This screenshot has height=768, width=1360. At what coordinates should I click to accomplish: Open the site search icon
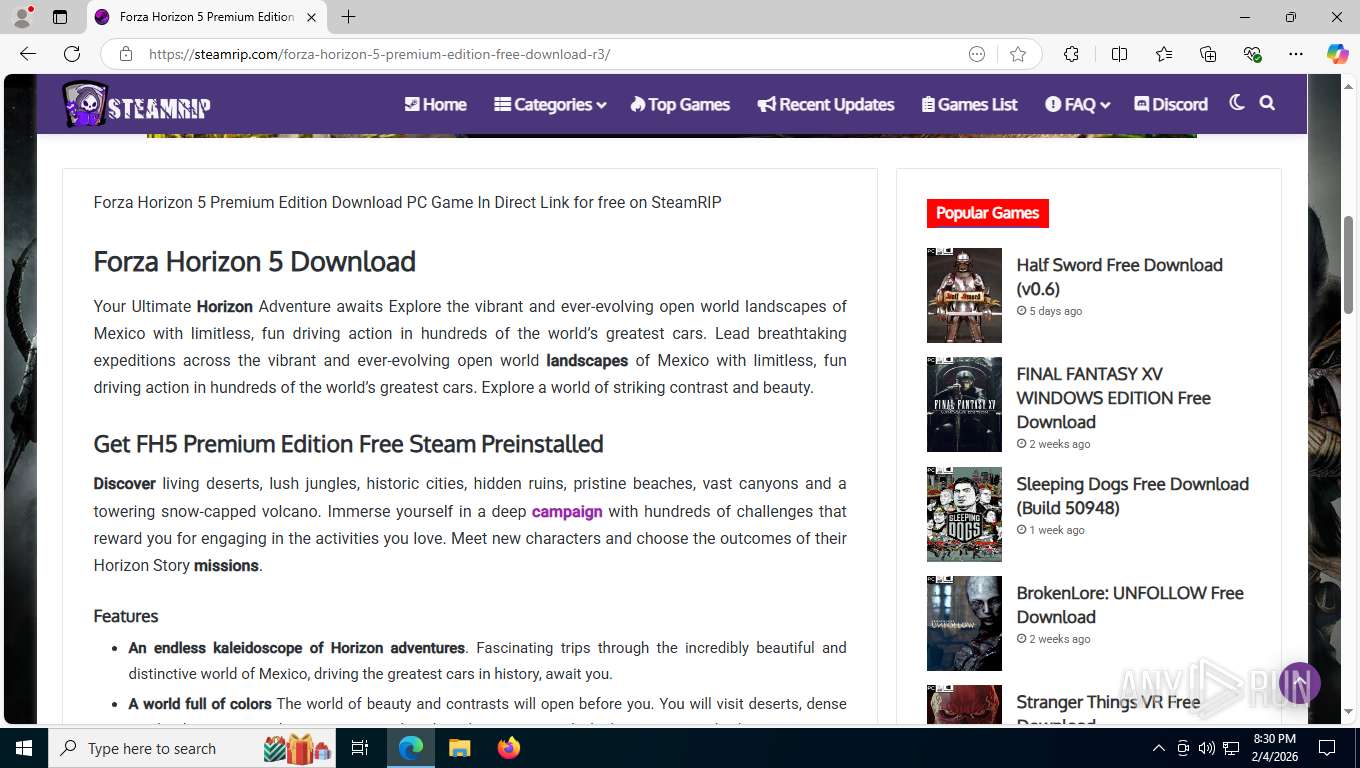pos(1267,103)
